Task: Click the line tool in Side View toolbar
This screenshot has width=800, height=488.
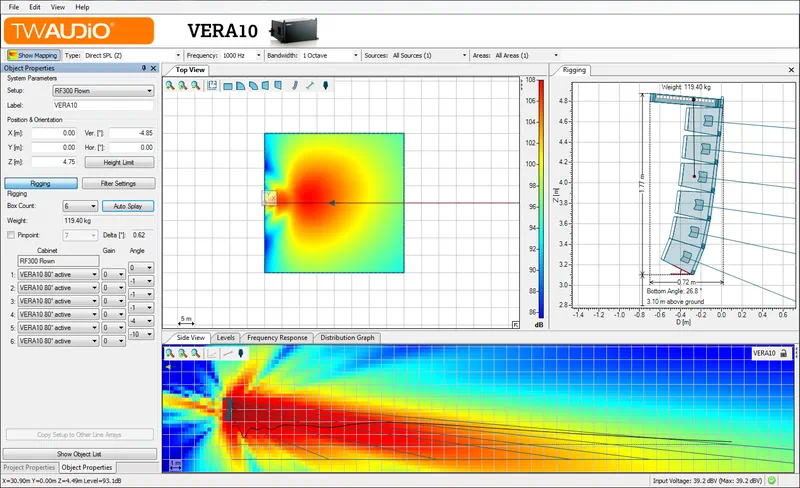Action: click(228, 353)
